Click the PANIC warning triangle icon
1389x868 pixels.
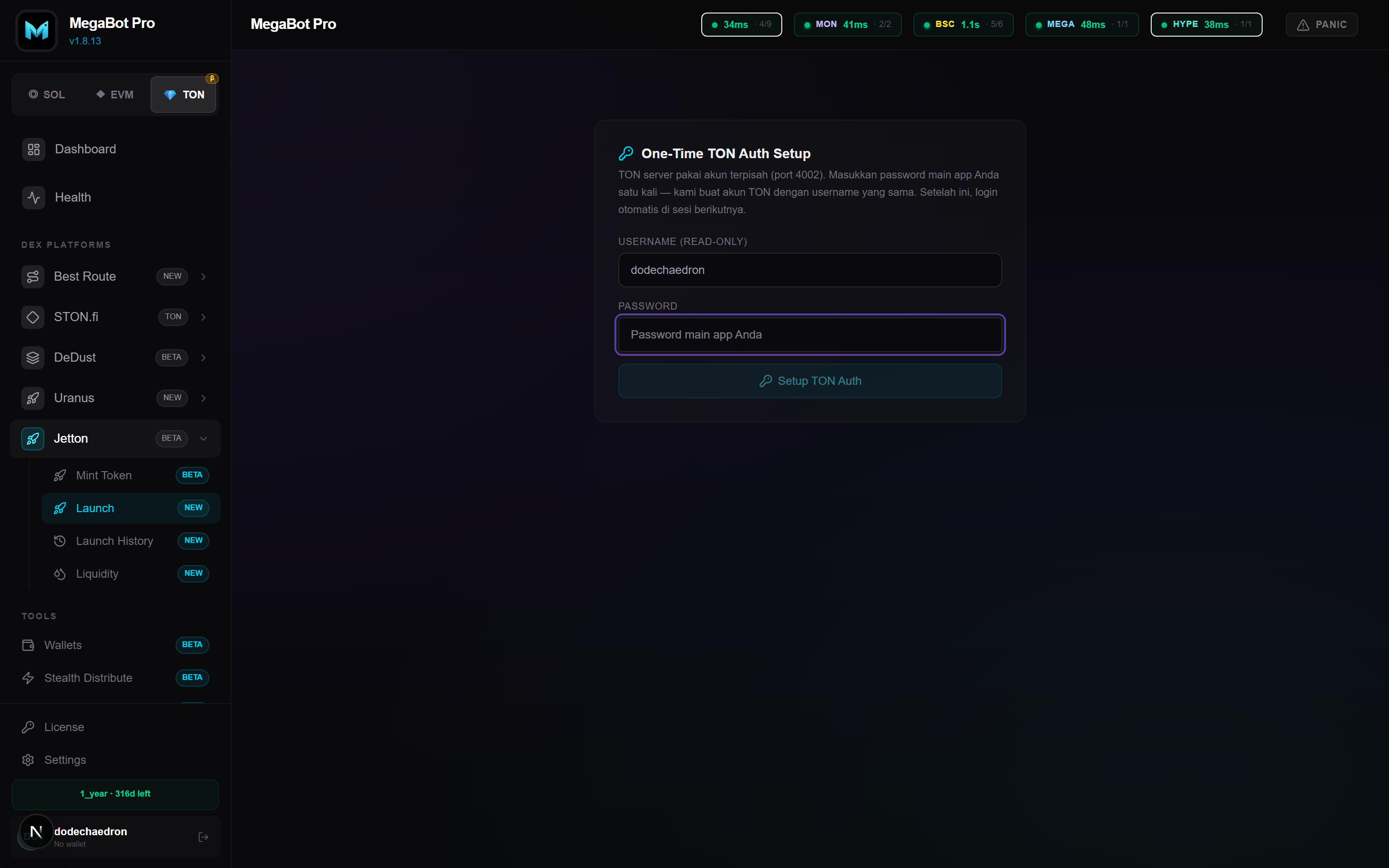[1303, 25]
